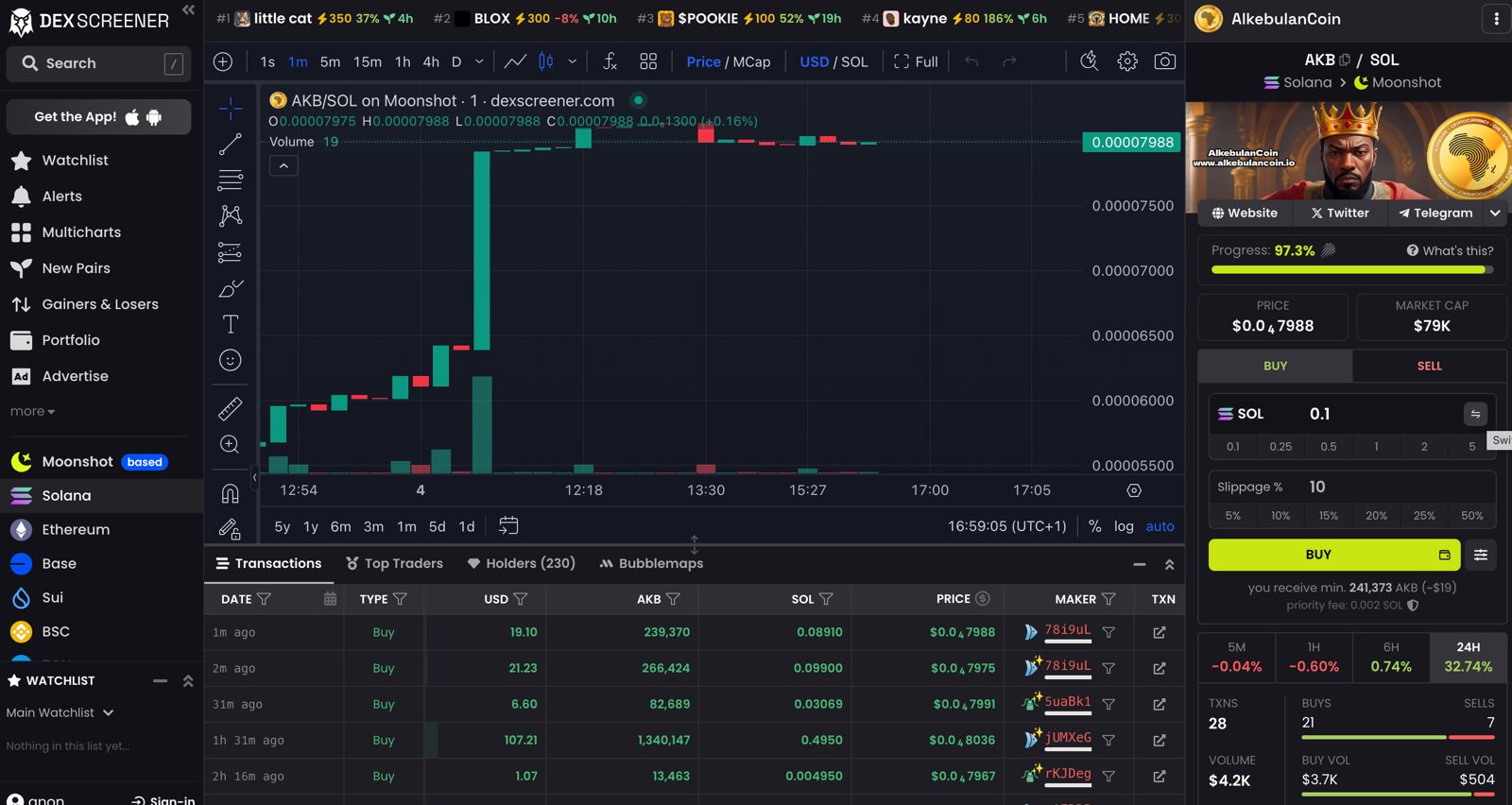This screenshot has width=1512, height=805.
Task: Select the text annotation tool
Action: click(230, 324)
